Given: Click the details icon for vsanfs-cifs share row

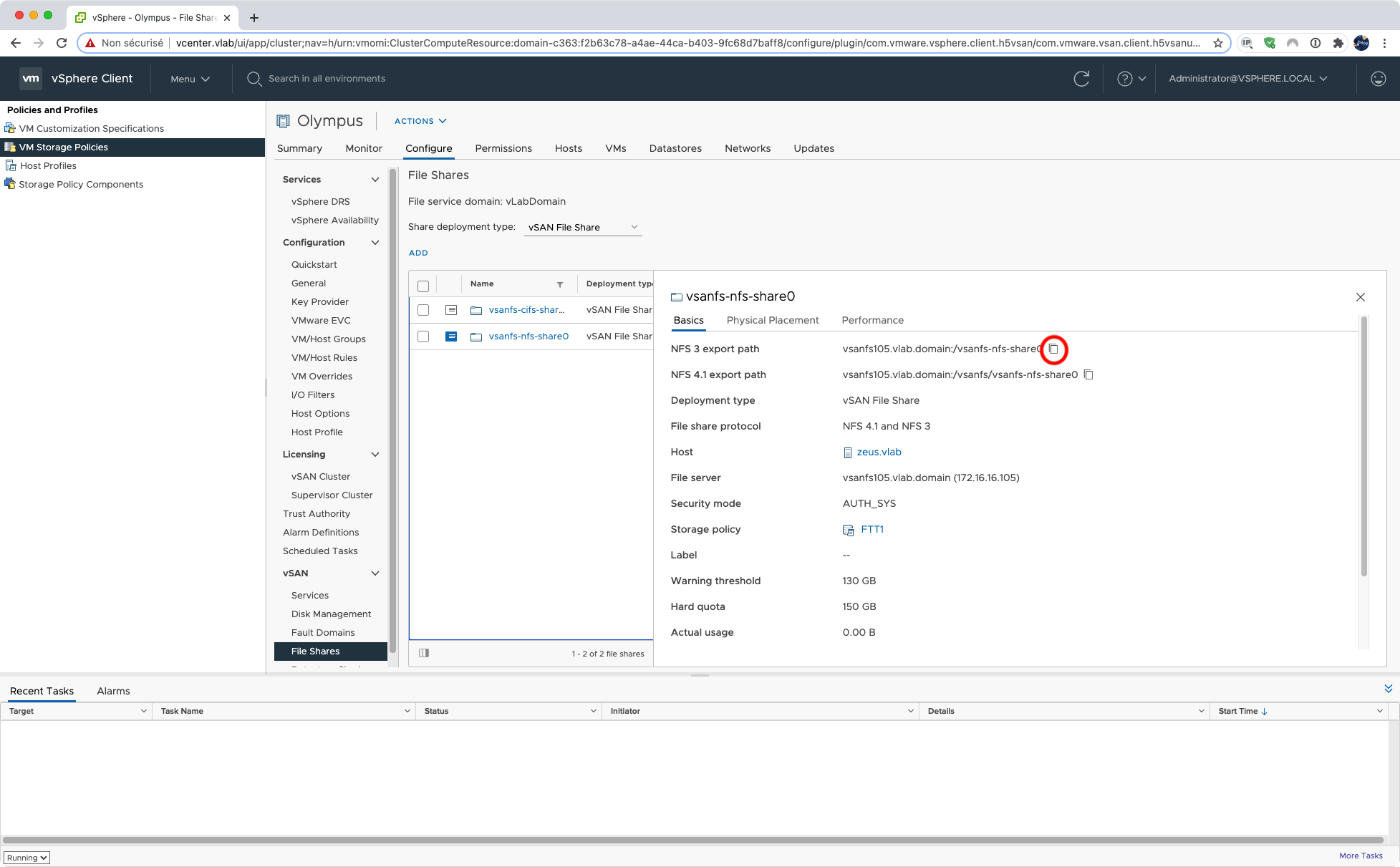Looking at the screenshot, I should click(451, 310).
